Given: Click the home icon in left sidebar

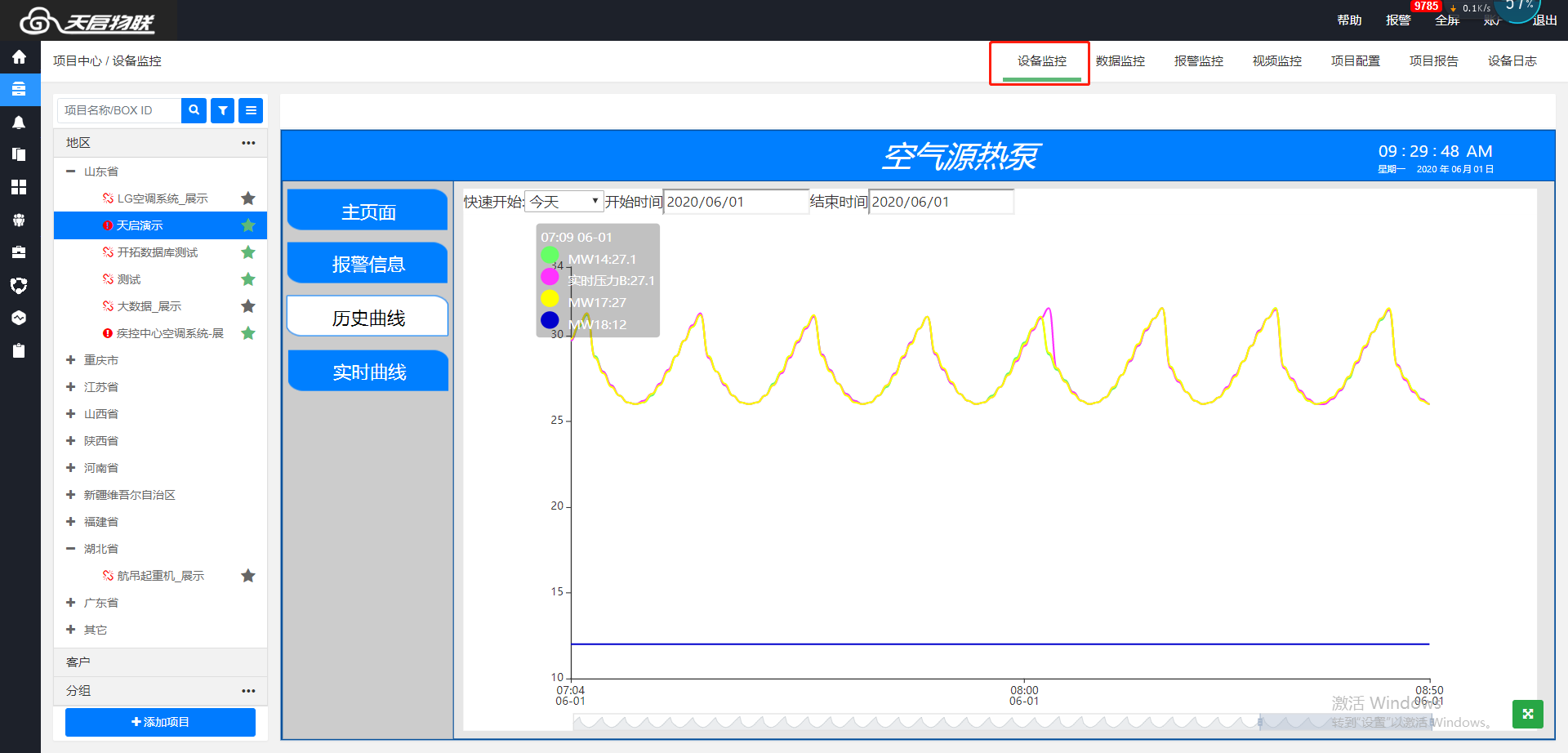Looking at the screenshot, I should point(19,57).
